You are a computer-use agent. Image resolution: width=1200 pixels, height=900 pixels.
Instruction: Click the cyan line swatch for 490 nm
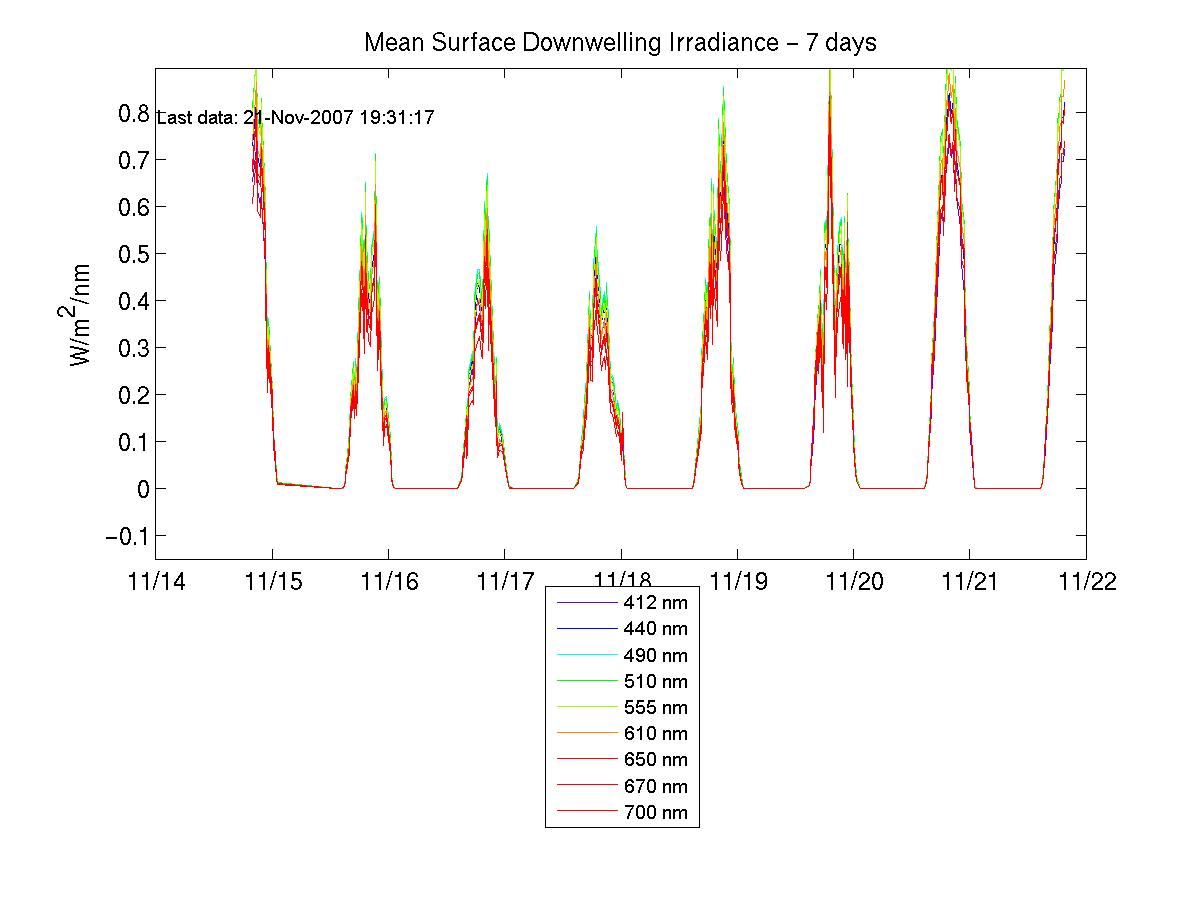pos(582,655)
